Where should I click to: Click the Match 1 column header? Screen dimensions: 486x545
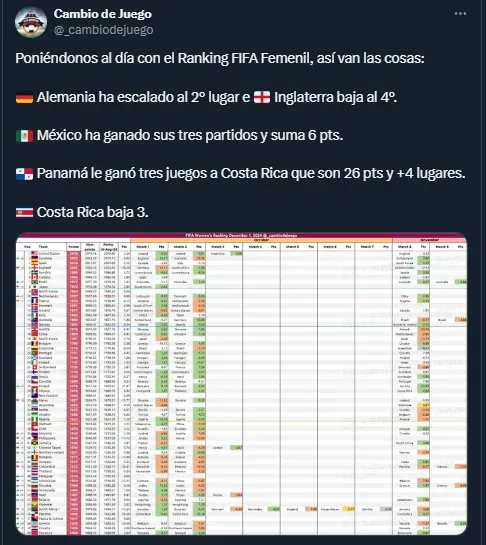pyautogui.click(x=143, y=246)
